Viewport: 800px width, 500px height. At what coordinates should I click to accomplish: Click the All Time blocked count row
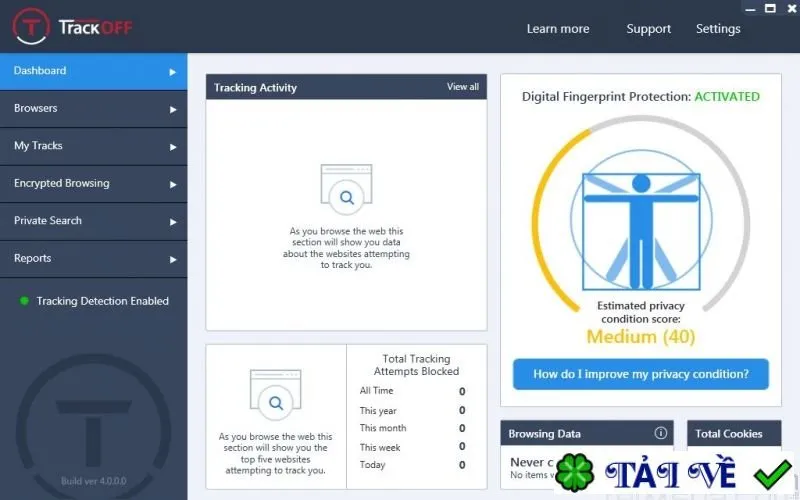pyautogui.click(x=412, y=391)
